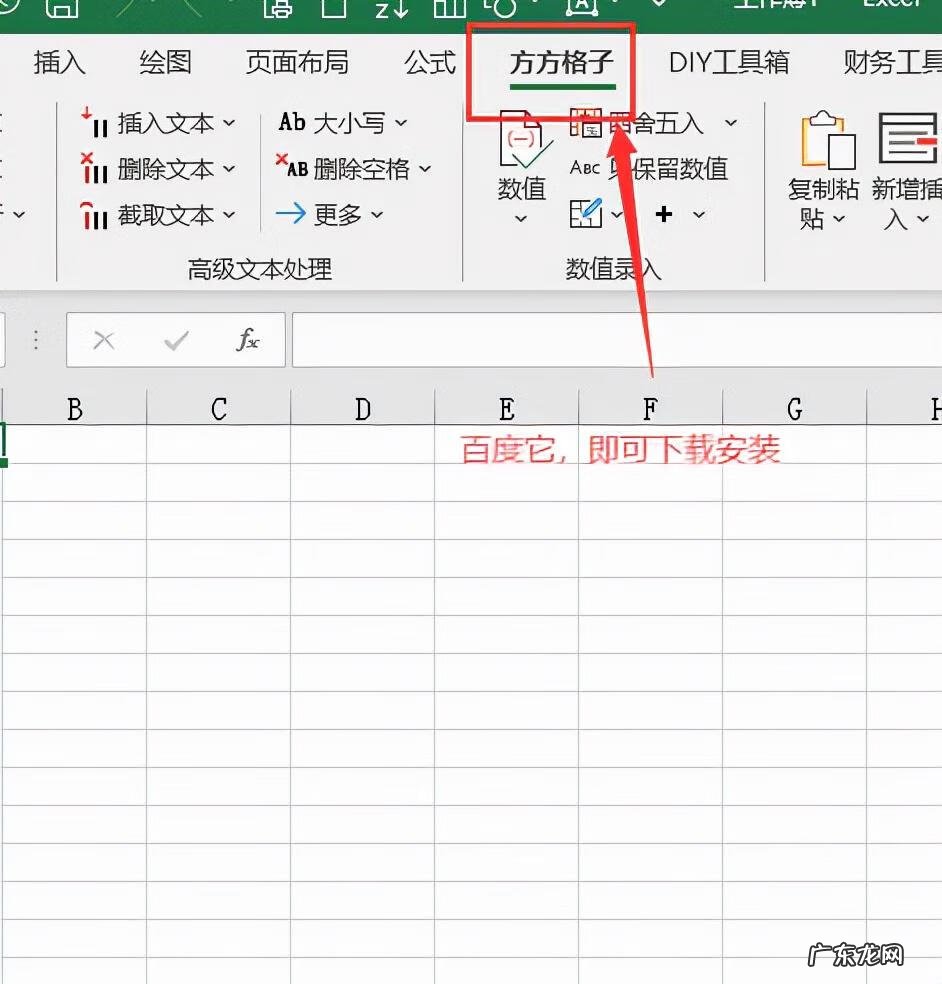The width and height of the screenshot is (942, 984).
Task: Click the 复制粘贴 clipboard icon
Action: point(827,141)
